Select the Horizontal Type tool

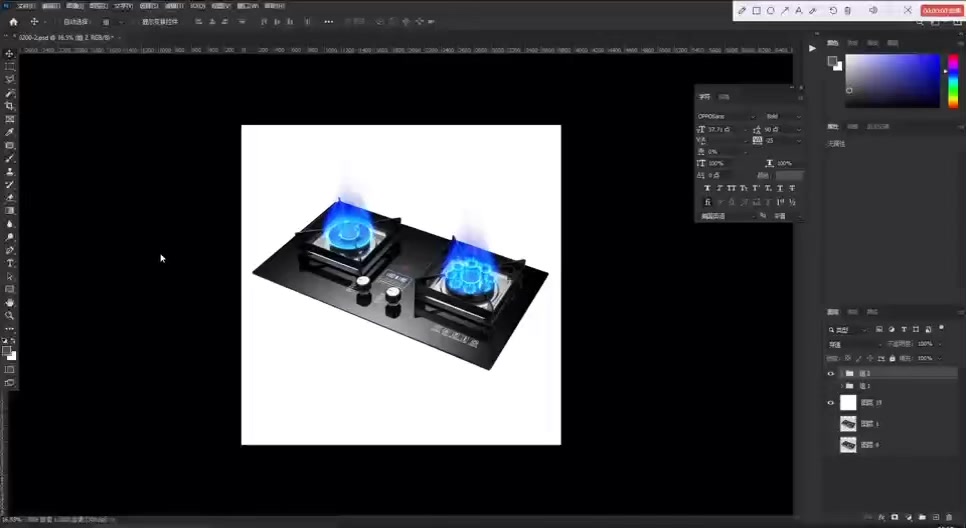pyautogui.click(x=9, y=263)
